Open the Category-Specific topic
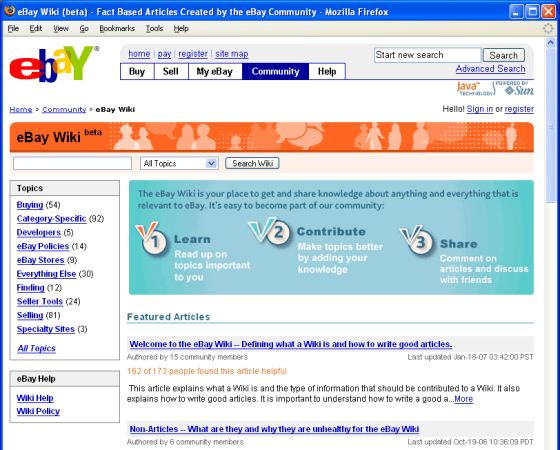 pos(51,219)
